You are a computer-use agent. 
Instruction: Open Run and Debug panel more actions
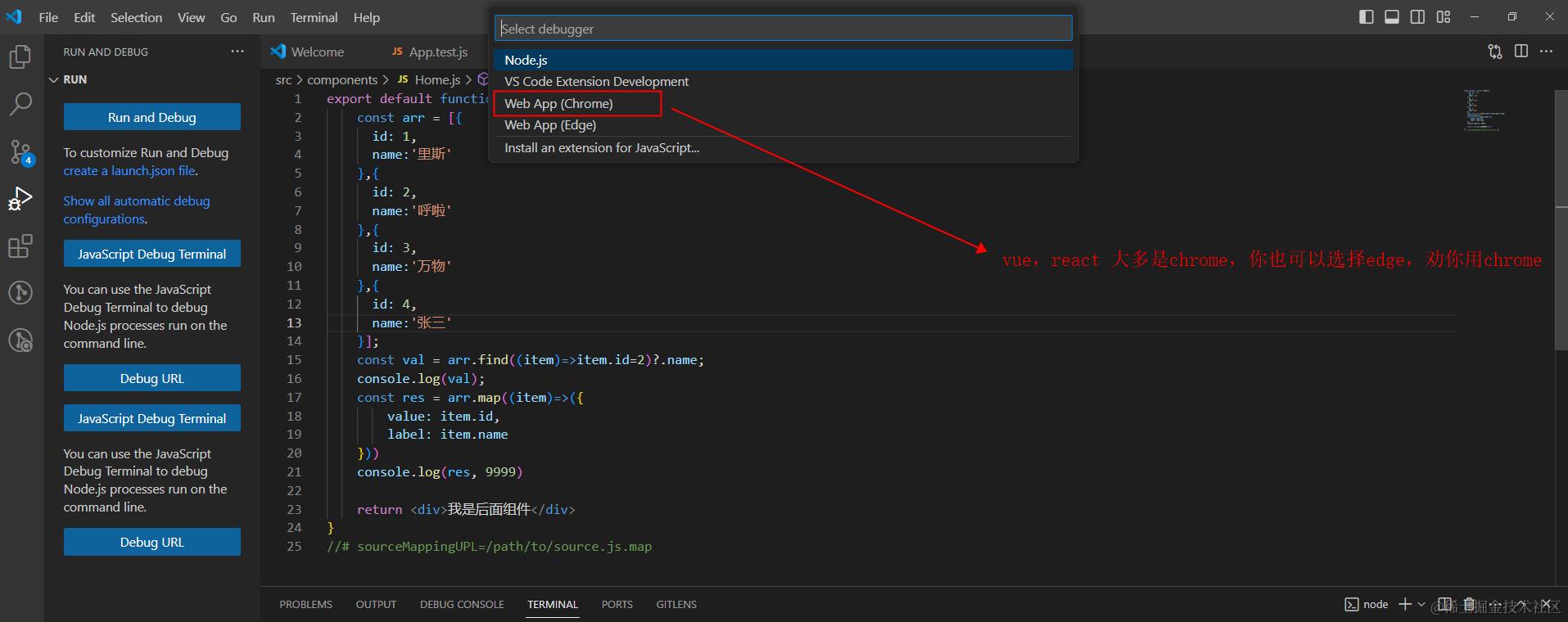[237, 51]
